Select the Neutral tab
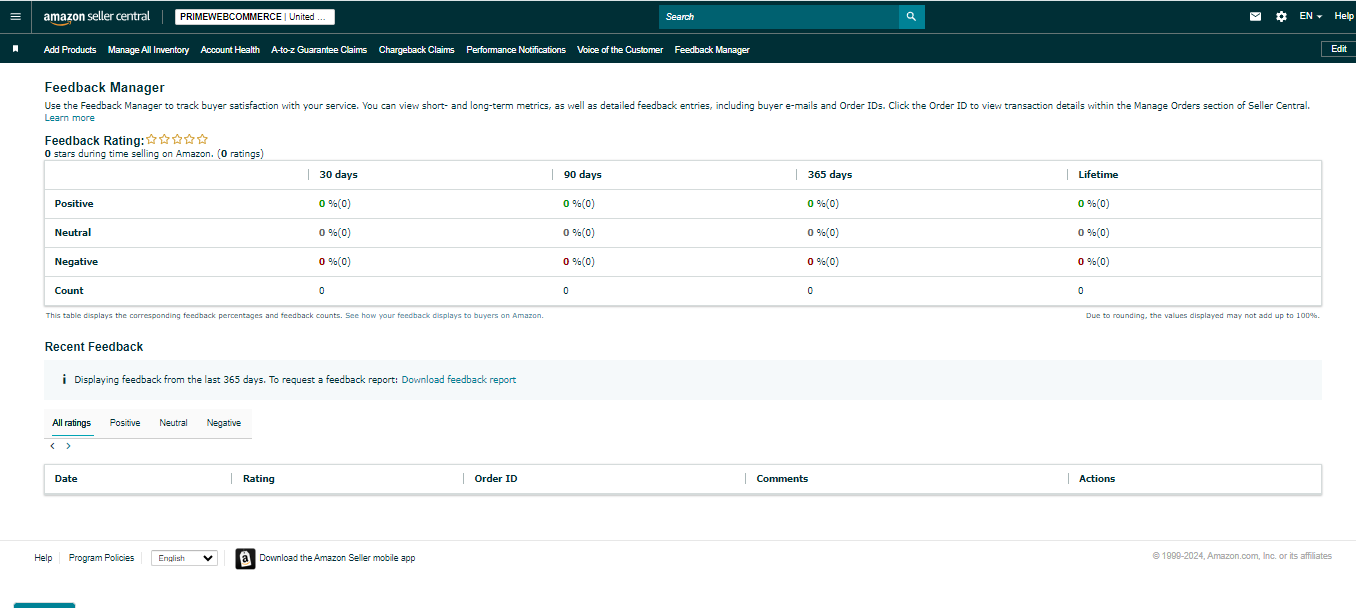The width and height of the screenshot is (1356, 608). 173,423
